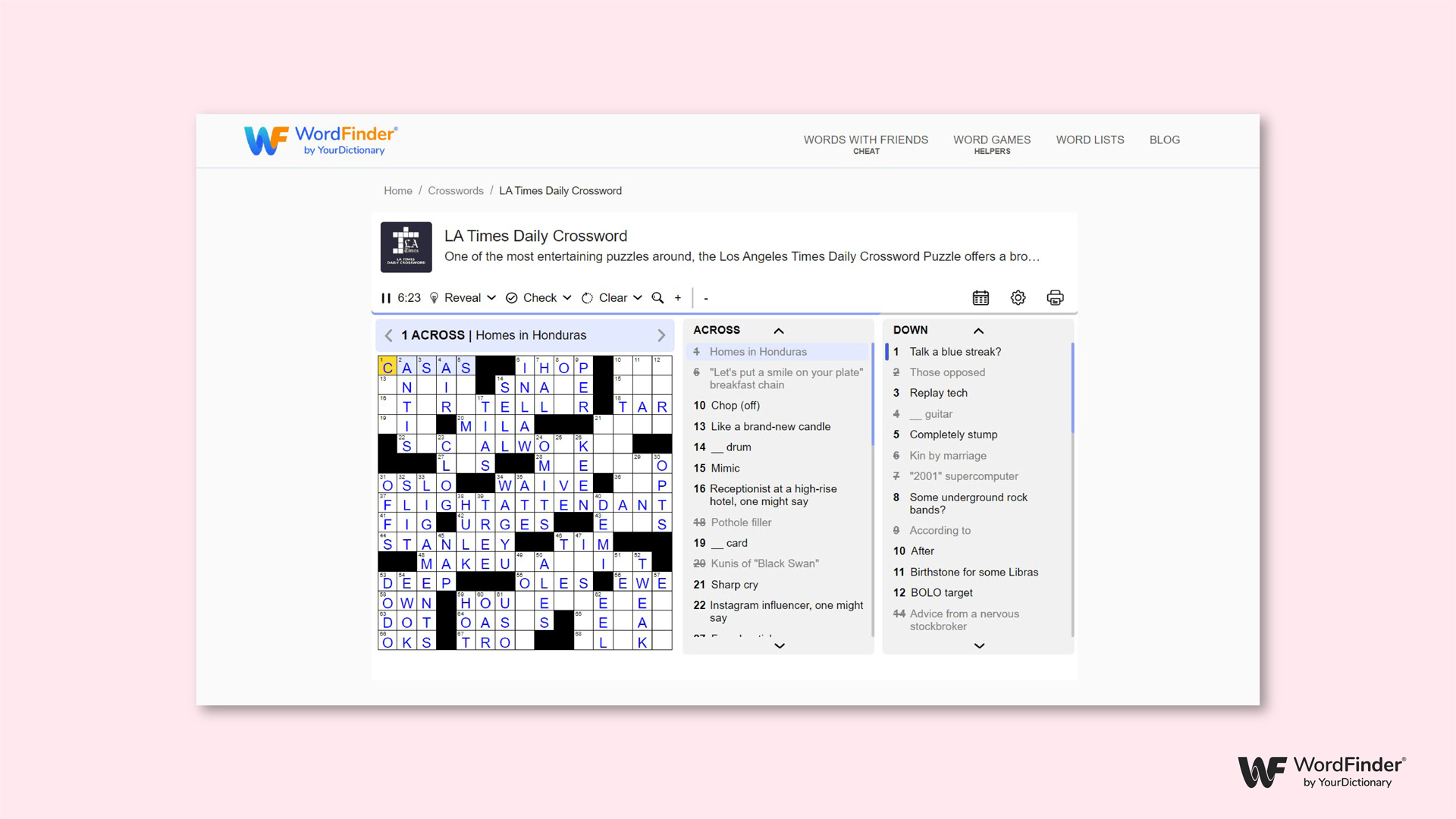The width and height of the screenshot is (1456, 819).
Task: Click the pause timer icon
Action: coord(387,297)
